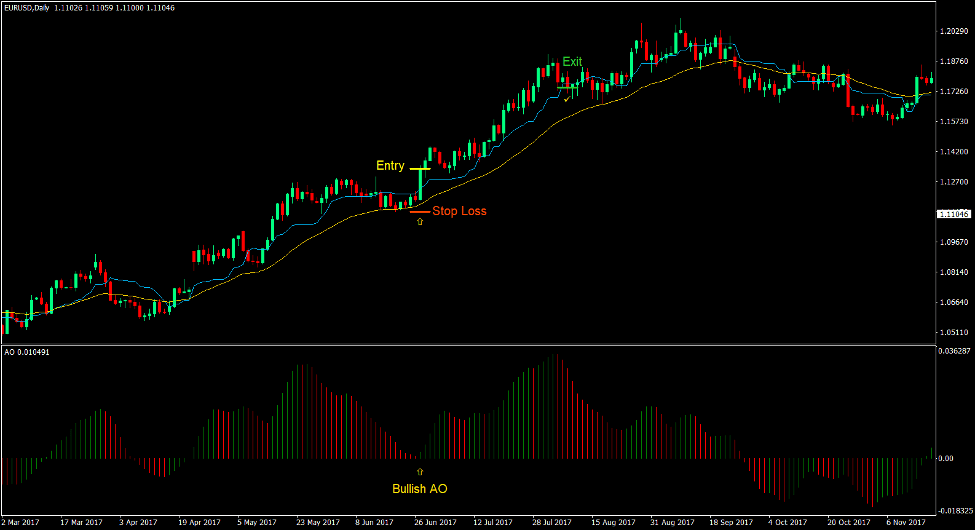Select the yellow Entry price line

click(420, 169)
